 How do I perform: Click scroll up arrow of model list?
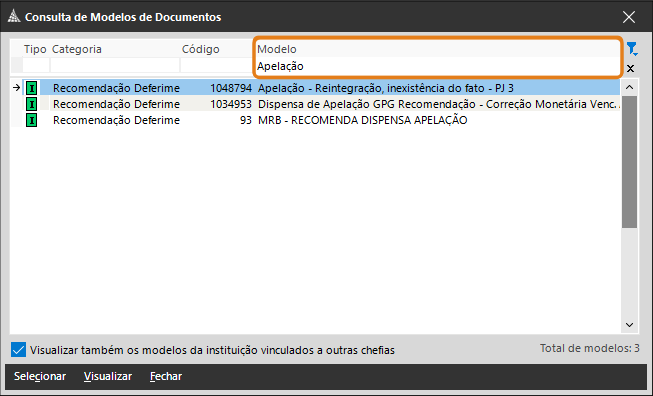point(630,87)
